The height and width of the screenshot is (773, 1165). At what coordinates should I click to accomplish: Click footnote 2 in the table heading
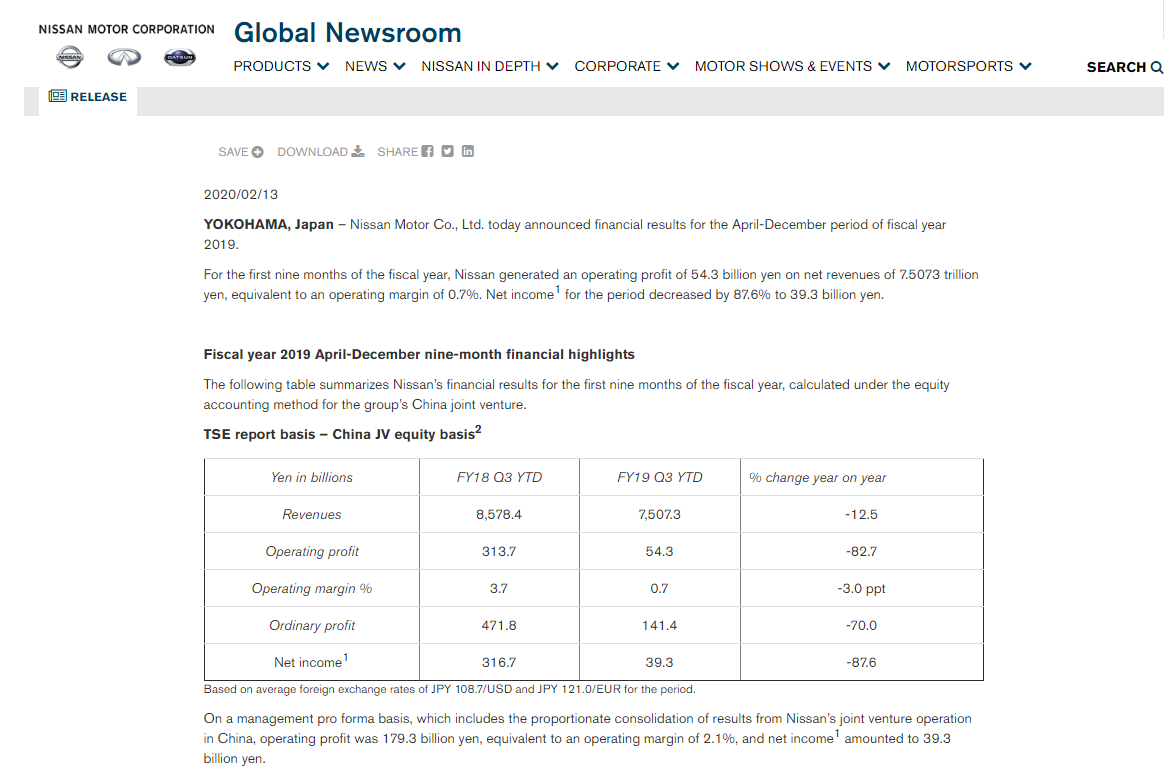(479, 429)
